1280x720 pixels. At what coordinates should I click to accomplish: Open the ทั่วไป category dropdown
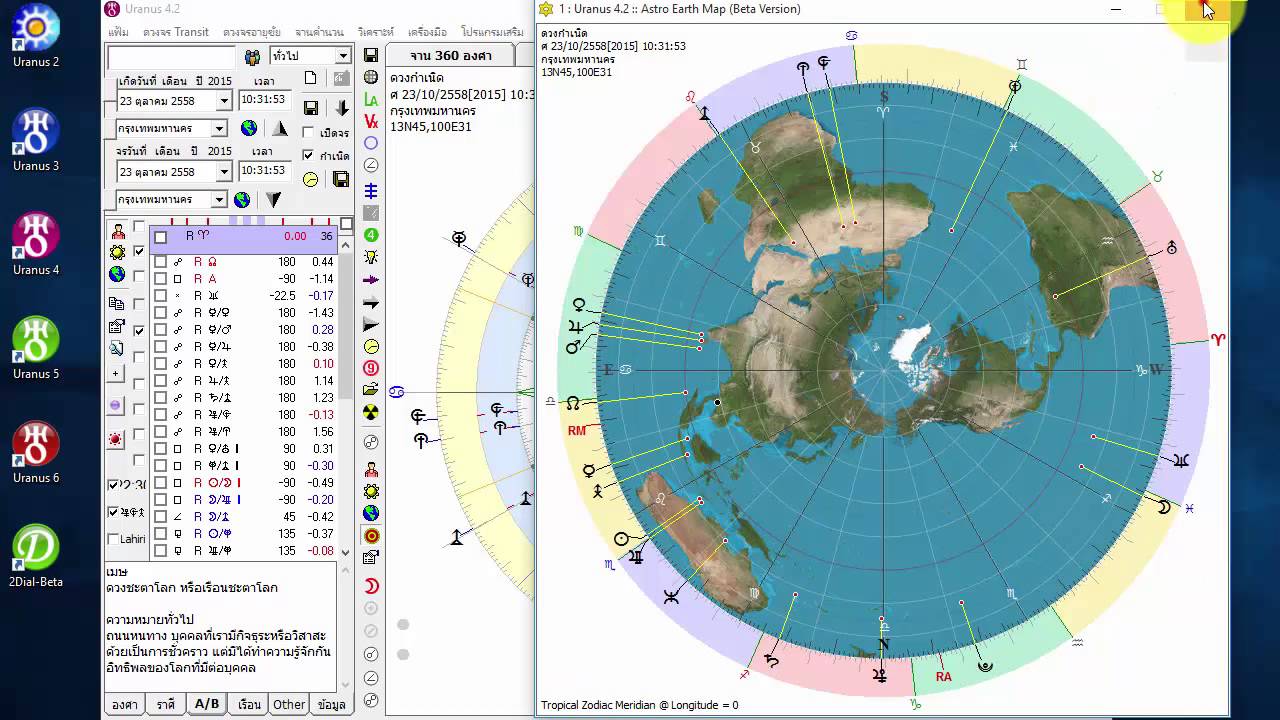coord(343,56)
